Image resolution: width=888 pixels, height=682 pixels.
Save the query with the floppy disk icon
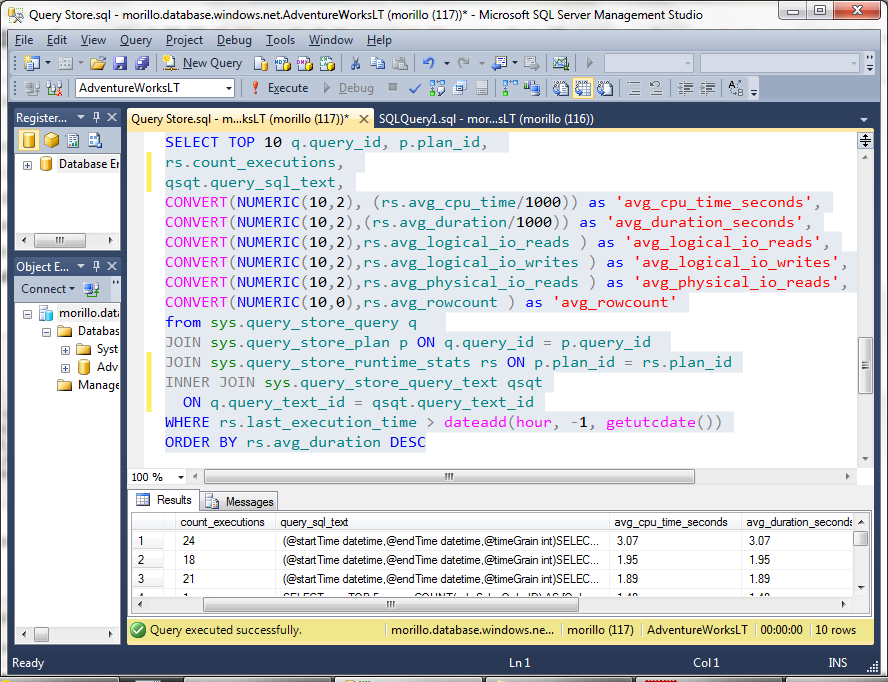point(120,63)
